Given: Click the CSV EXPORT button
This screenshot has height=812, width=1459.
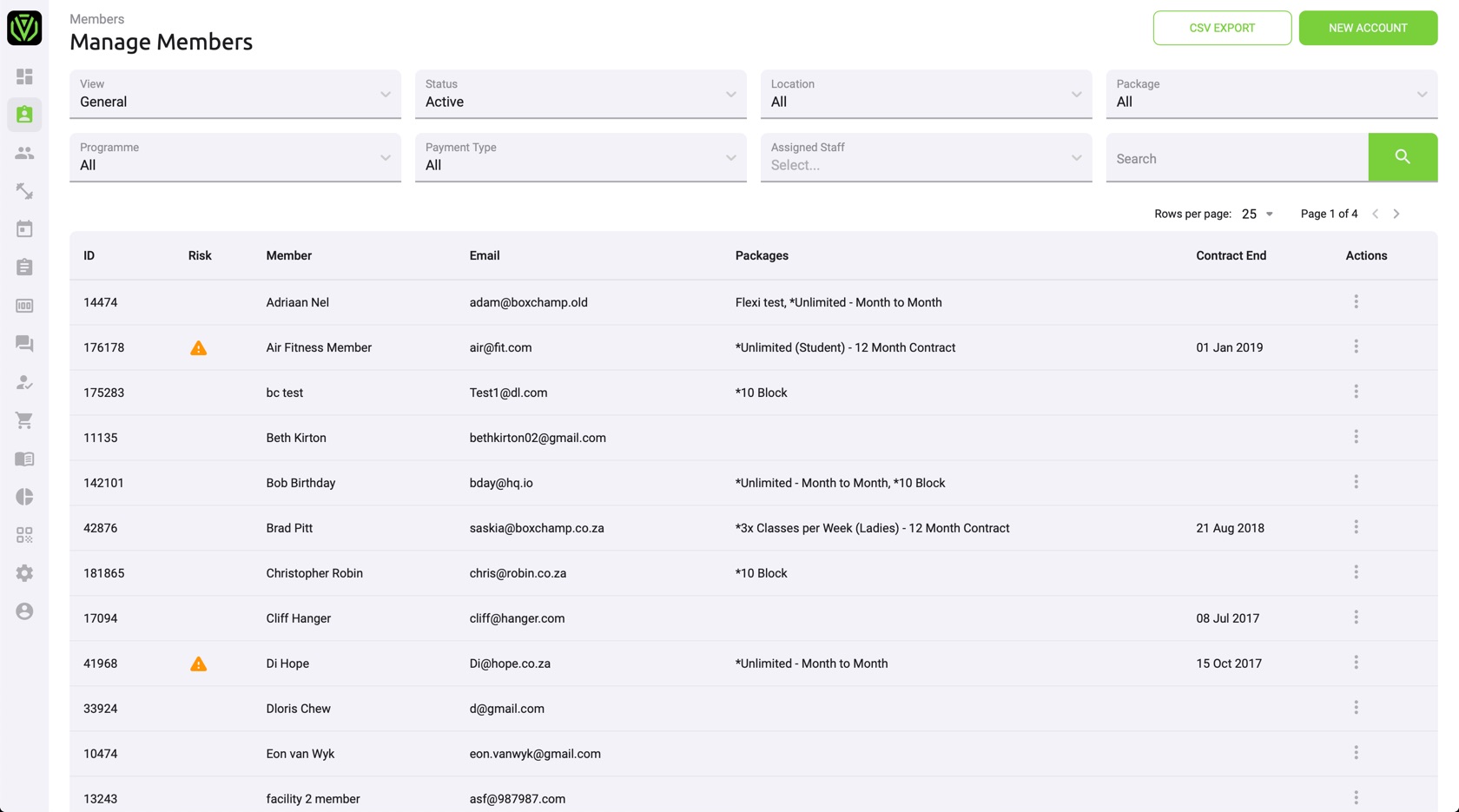Looking at the screenshot, I should tap(1221, 28).
